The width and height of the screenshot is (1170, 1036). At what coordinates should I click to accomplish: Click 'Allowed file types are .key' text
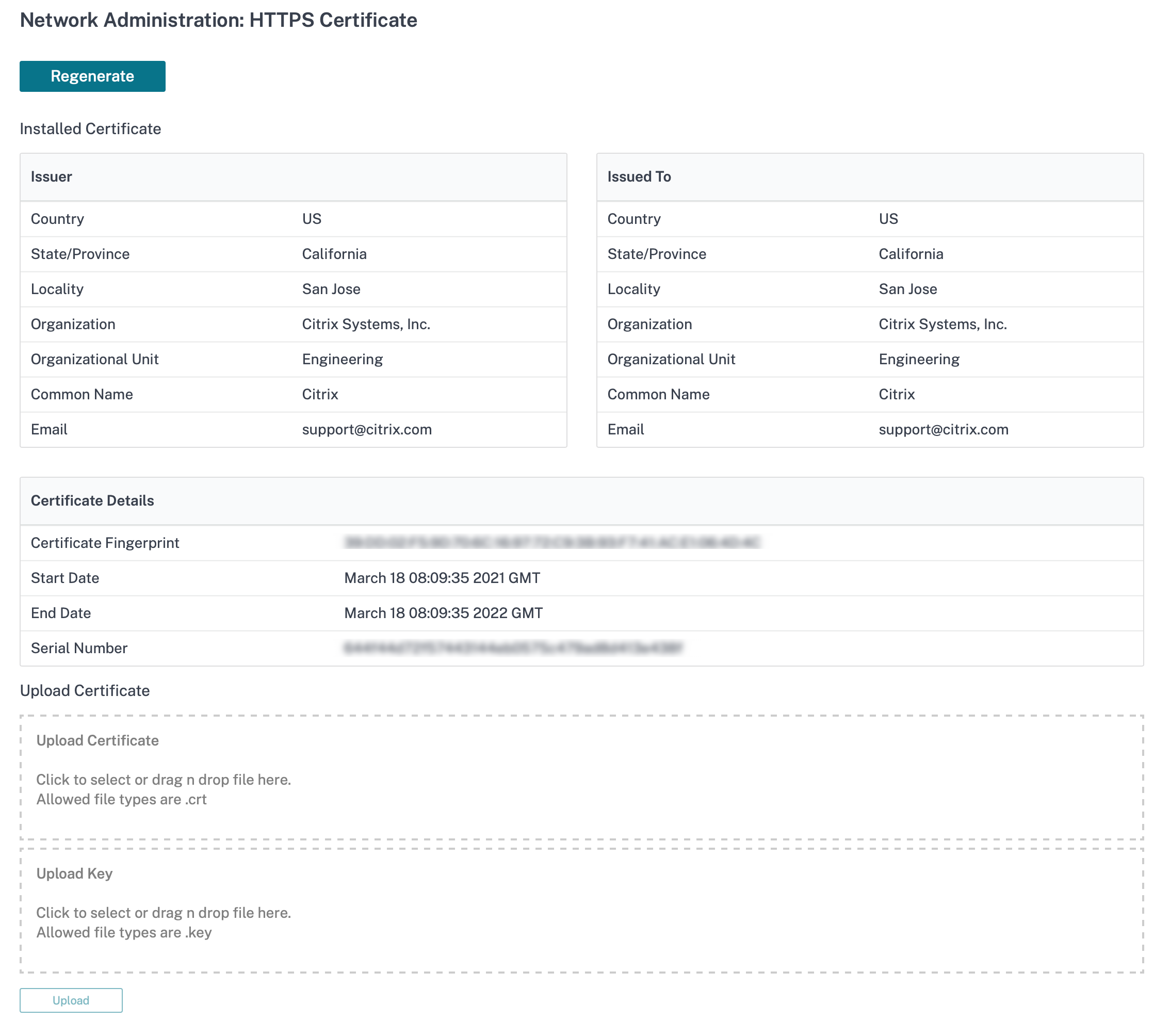124,932
